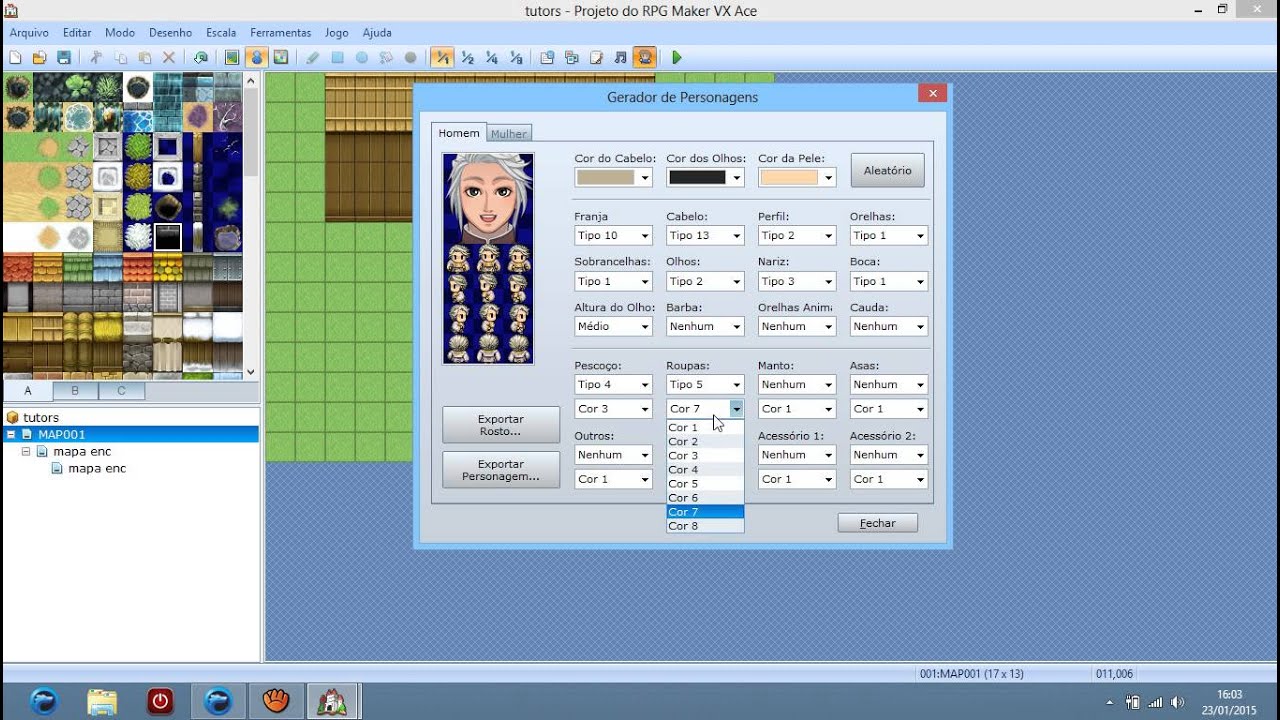Image resolution: width=1280 pixels, height=720 pixels.
Task: Start playtest with green play icon
Action: (676, 58)
